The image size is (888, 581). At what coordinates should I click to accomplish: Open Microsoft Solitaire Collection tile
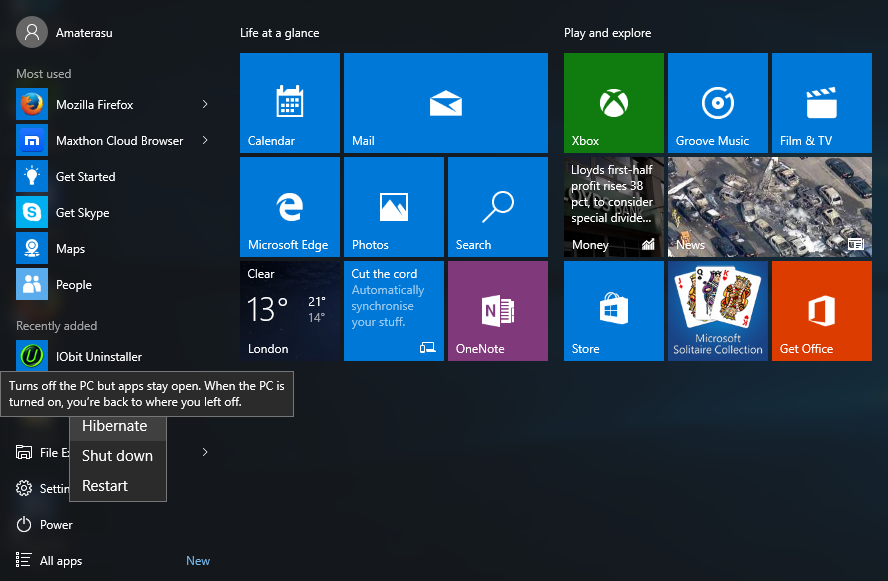(718, 311)
